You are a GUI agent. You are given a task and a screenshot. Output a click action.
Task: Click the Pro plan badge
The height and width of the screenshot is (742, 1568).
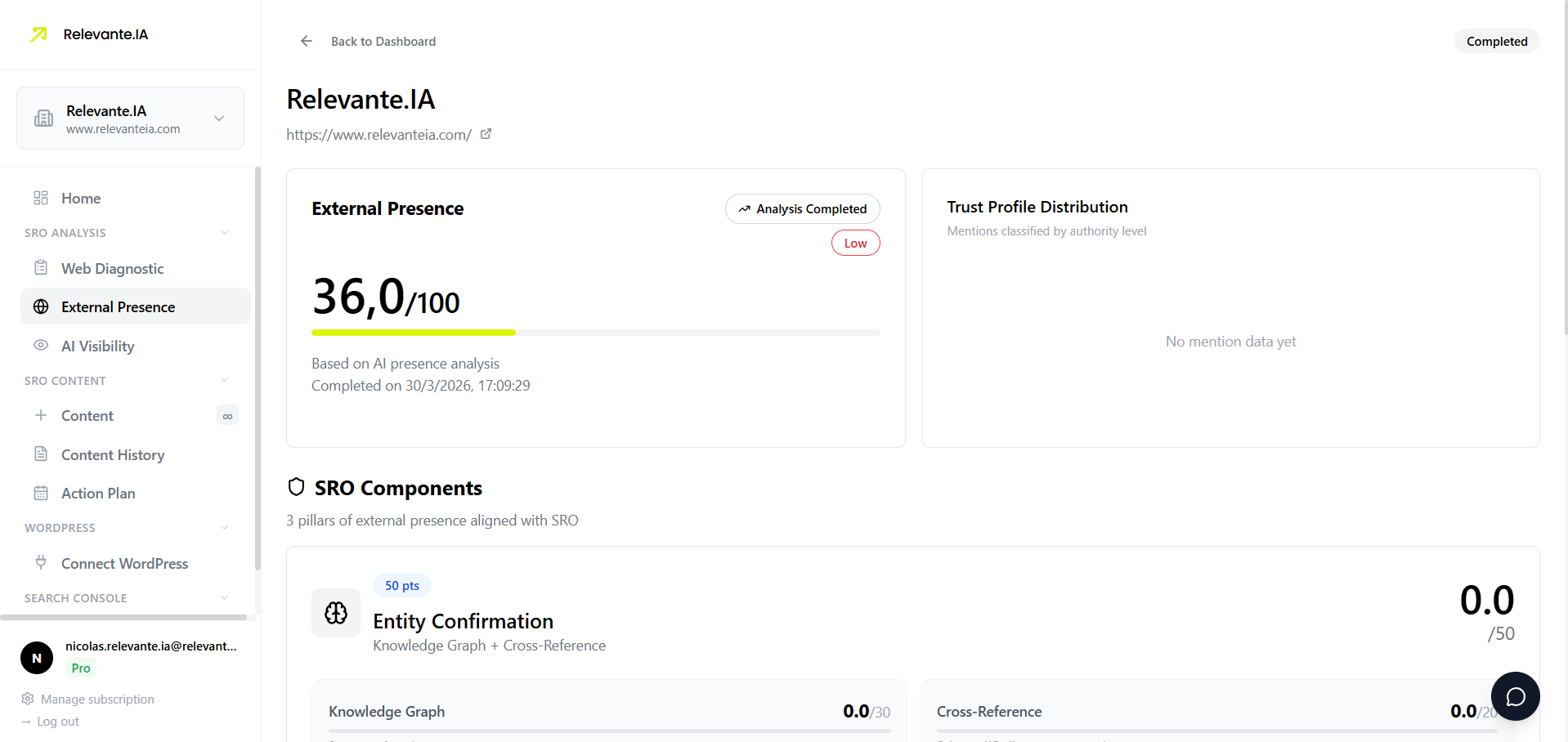coord(79,668)
